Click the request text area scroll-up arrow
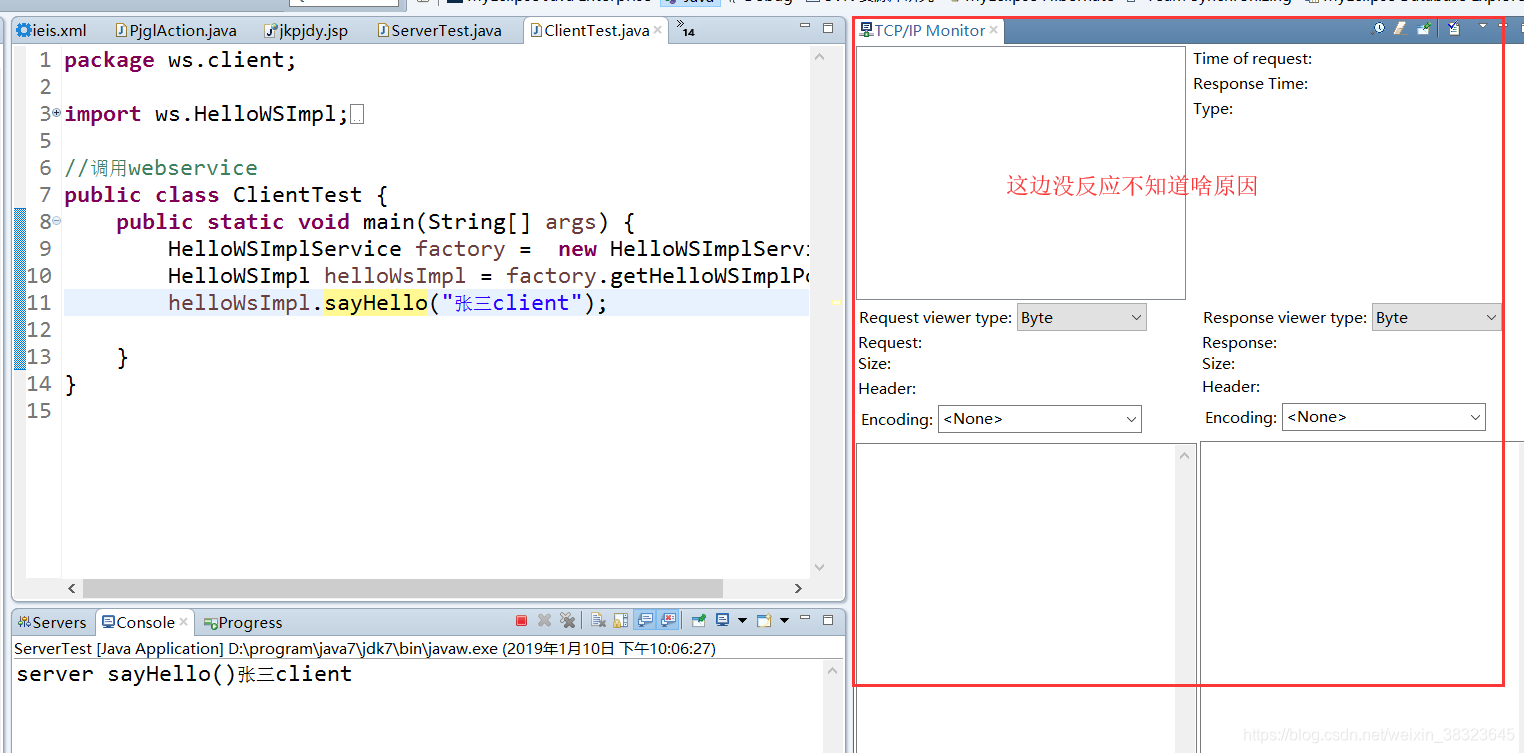1524x753 pixels. (1186, 456)
